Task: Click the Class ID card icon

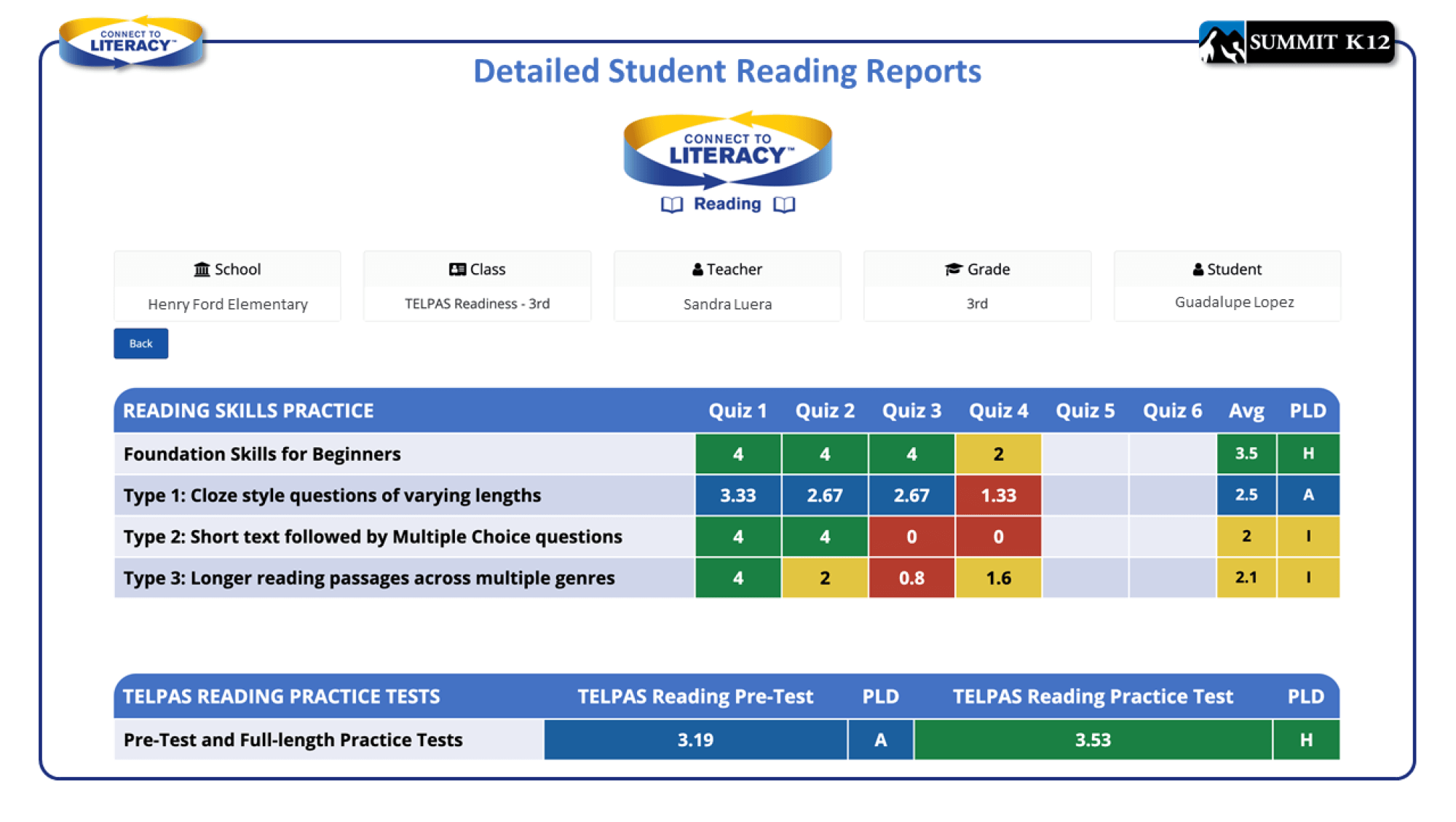Action: point(457,269)
